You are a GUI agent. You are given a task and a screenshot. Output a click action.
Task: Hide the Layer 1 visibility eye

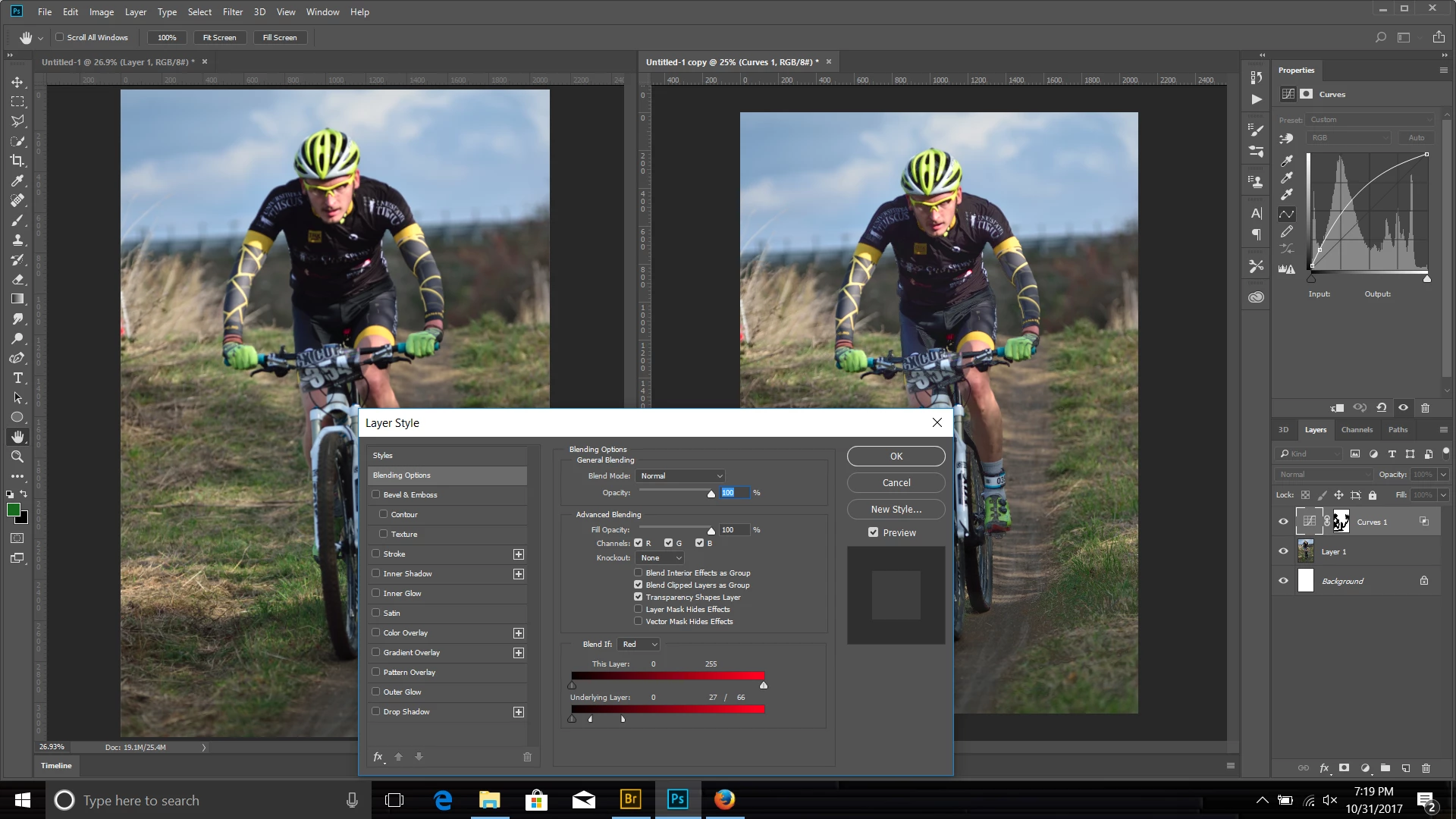click(1283, 551)
